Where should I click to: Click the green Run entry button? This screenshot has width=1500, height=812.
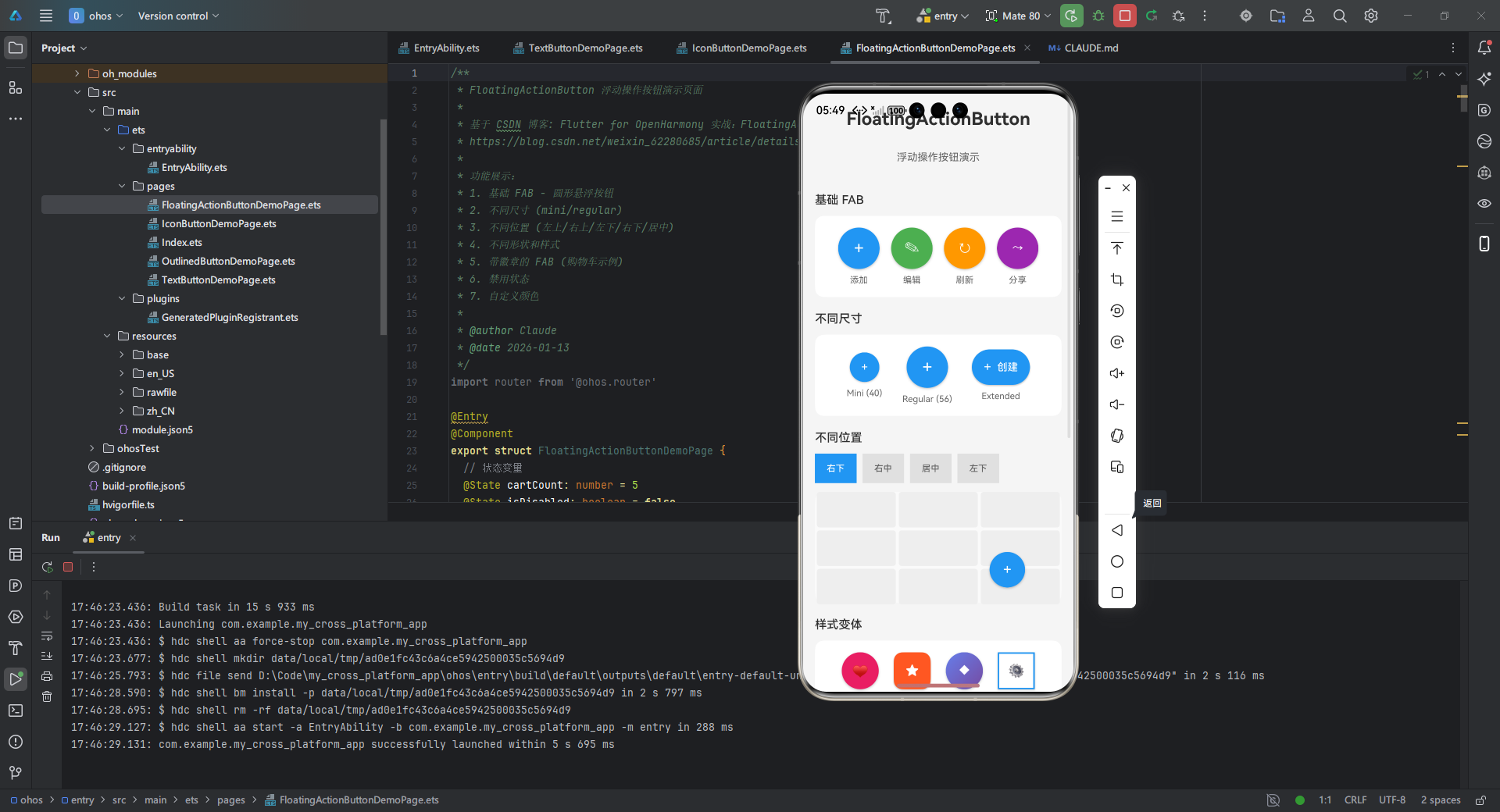(x=1071, y=16)
